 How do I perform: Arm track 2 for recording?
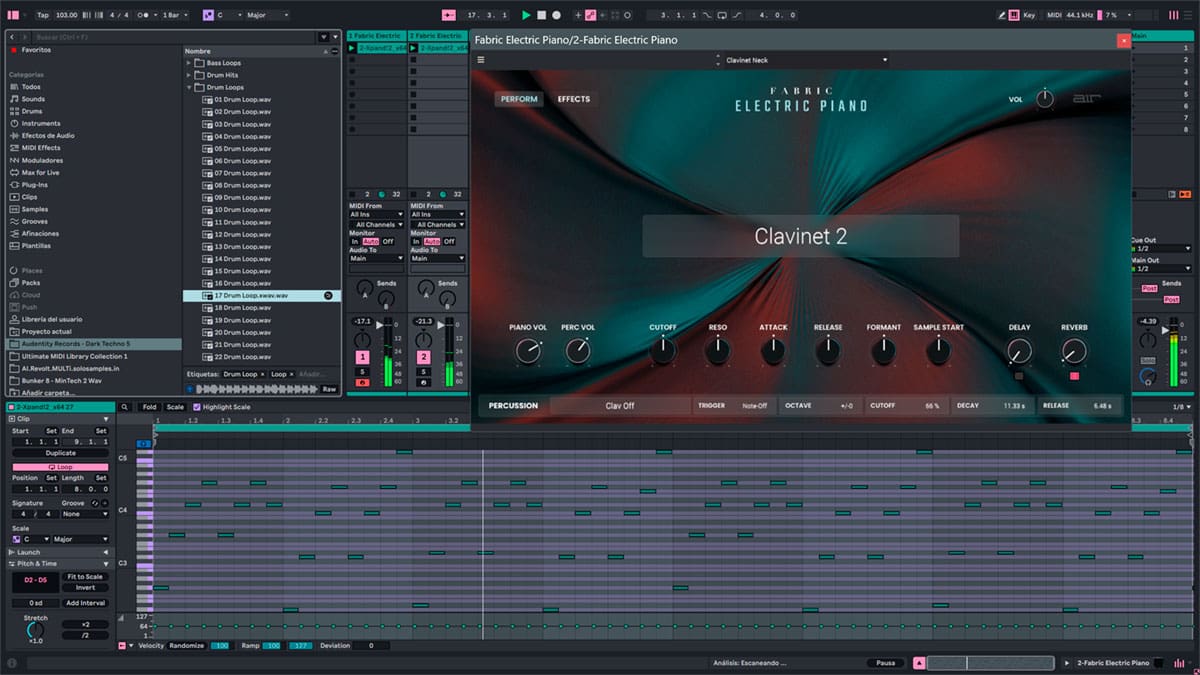coord(423,382)
